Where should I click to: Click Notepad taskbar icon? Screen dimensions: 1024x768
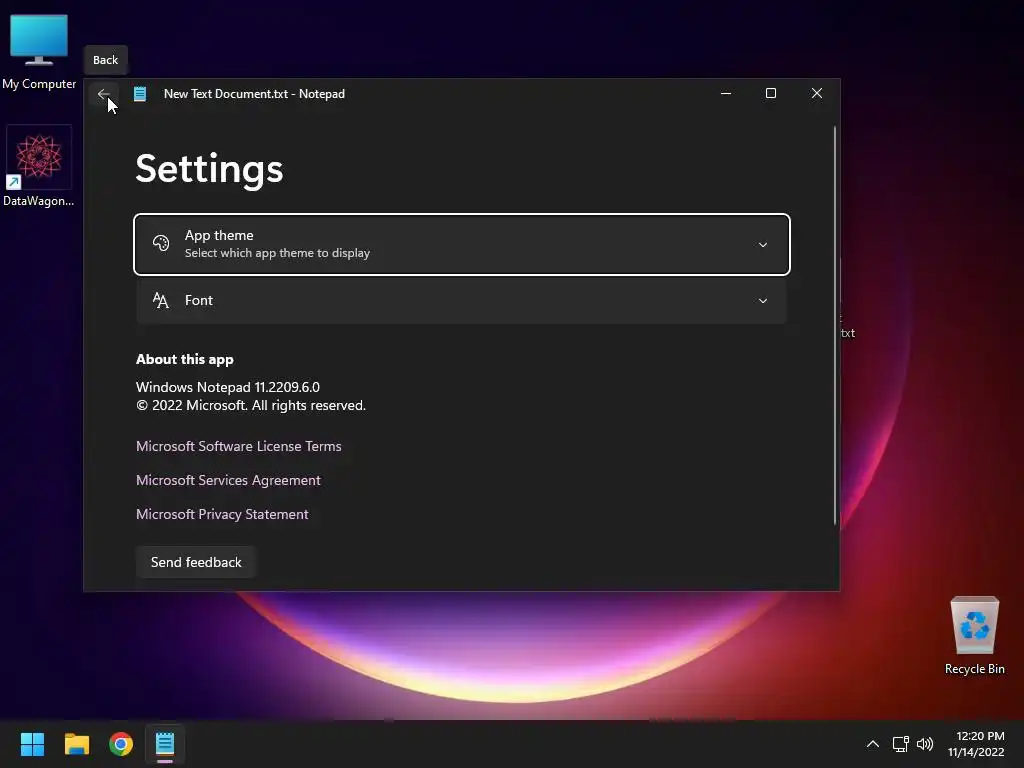pyautogui.click(x=165, y=744)
